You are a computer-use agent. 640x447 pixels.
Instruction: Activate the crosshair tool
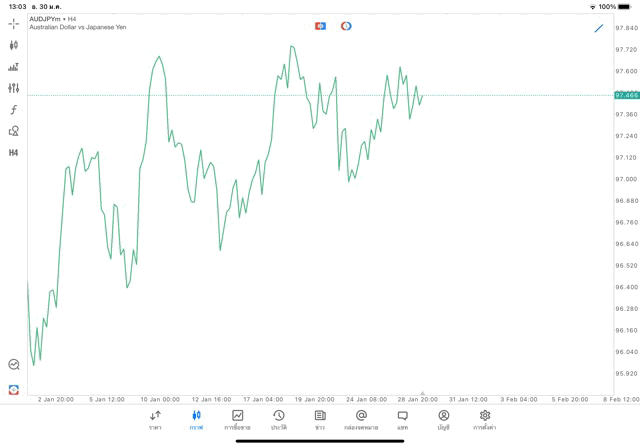point(14,23)
